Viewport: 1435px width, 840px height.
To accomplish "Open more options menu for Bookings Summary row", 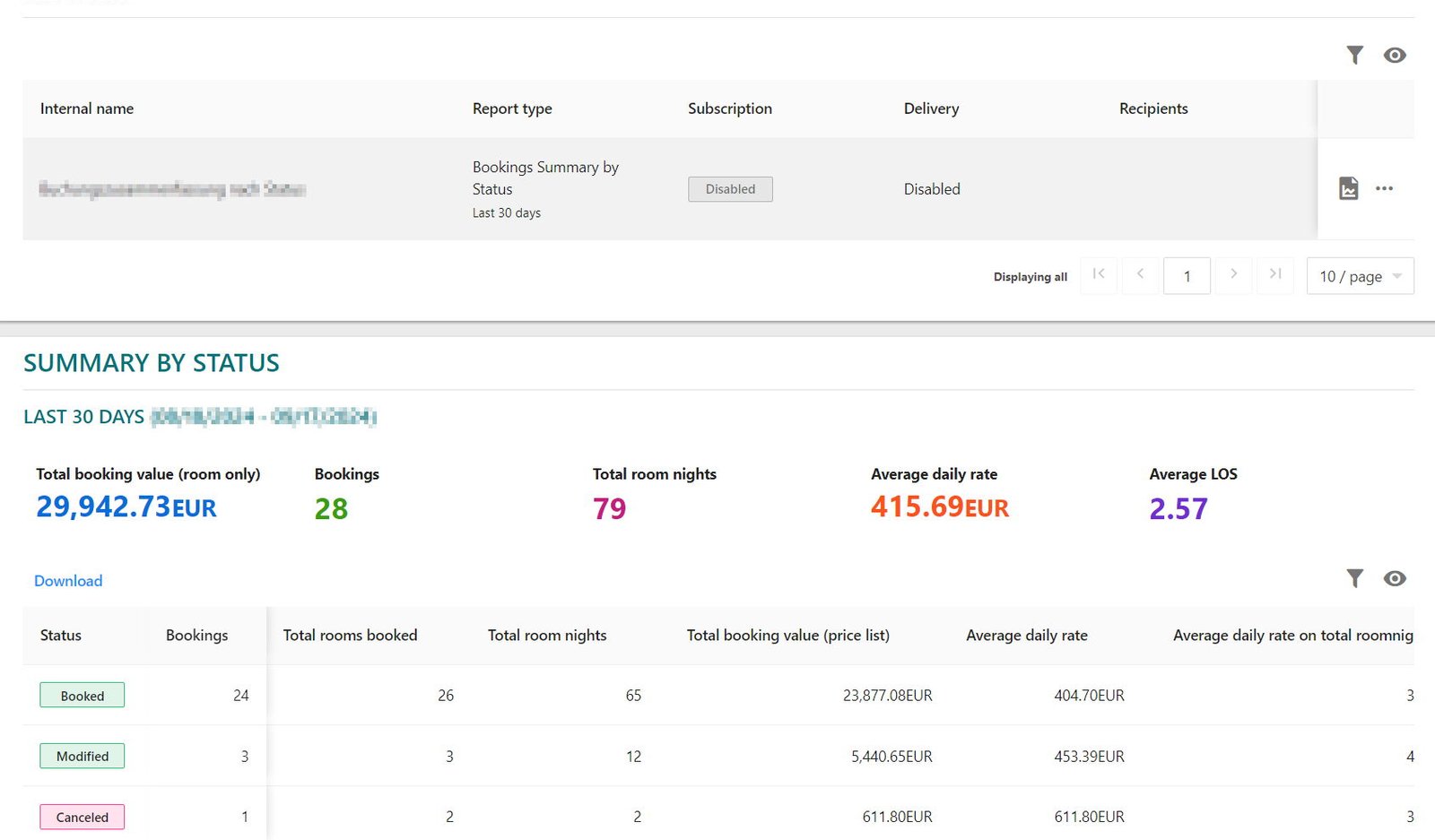I will click(1384, 188).
